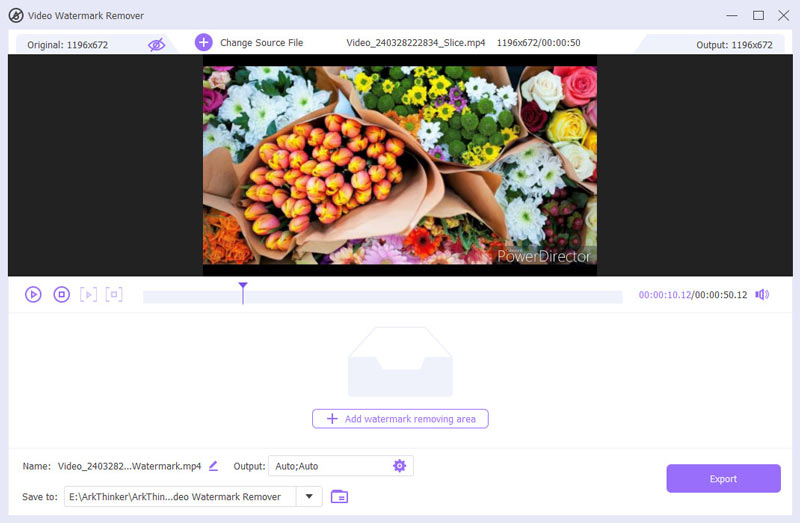Click the Auto;Auto output field

[340, 466]
